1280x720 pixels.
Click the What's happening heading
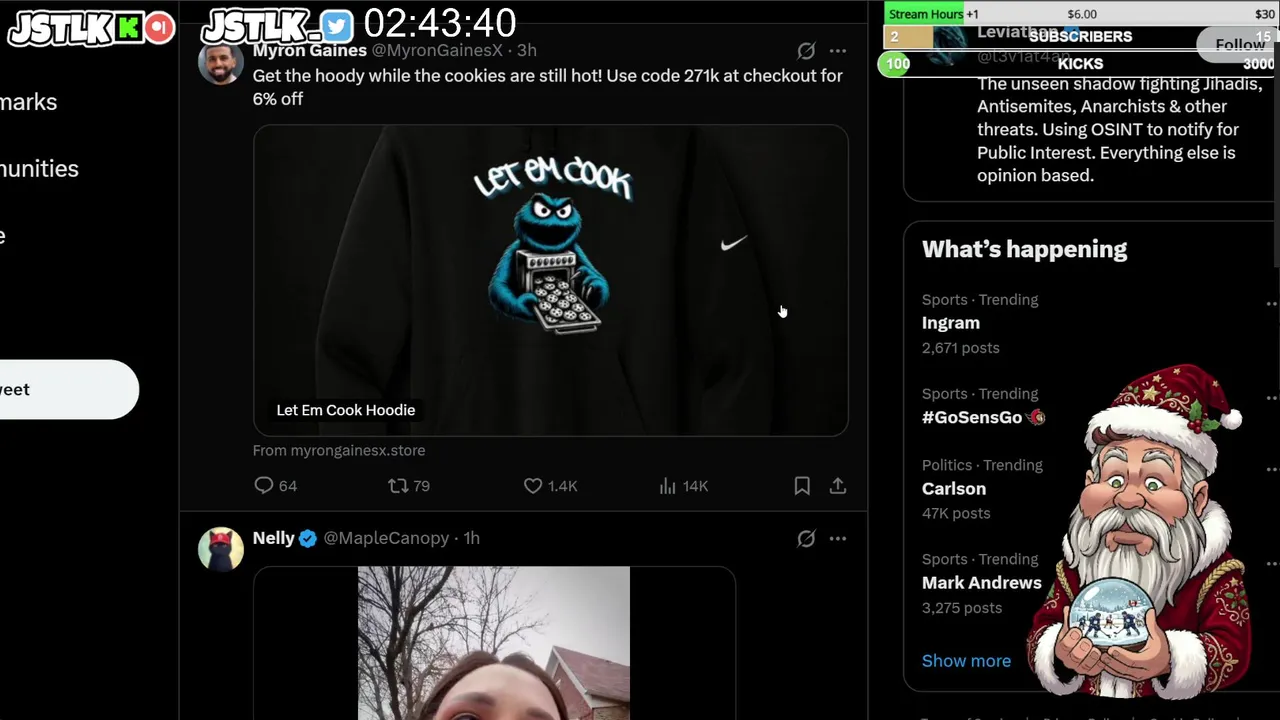click(1024, 249)
